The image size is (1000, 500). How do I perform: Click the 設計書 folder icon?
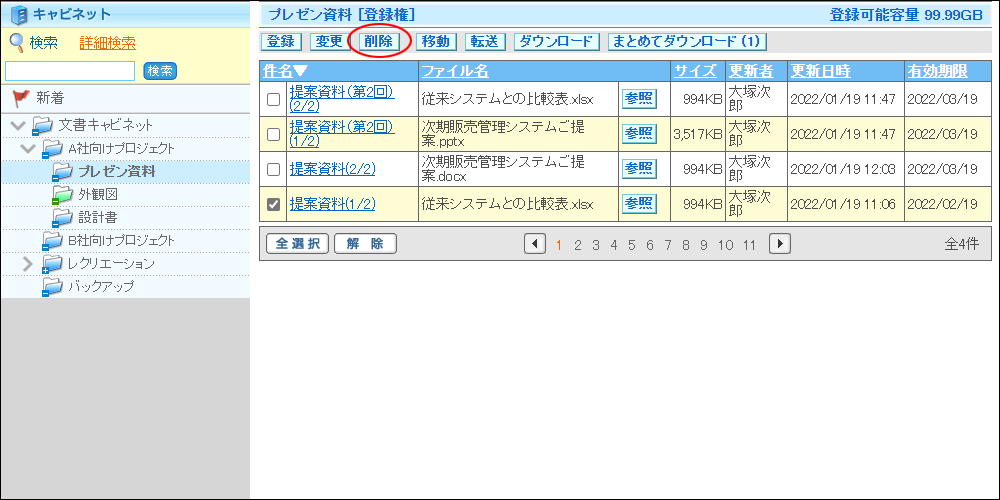click(x=62, y=217)
